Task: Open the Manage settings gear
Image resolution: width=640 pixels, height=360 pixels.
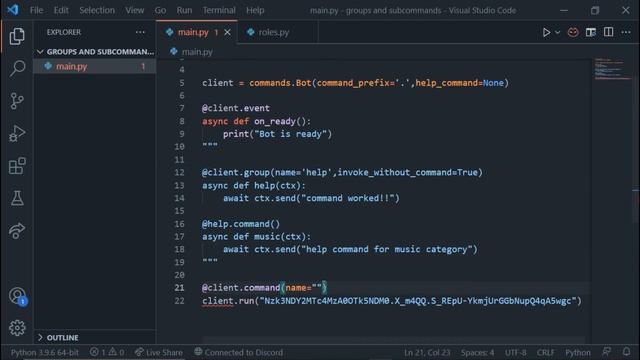Action: tap(17, 328)
